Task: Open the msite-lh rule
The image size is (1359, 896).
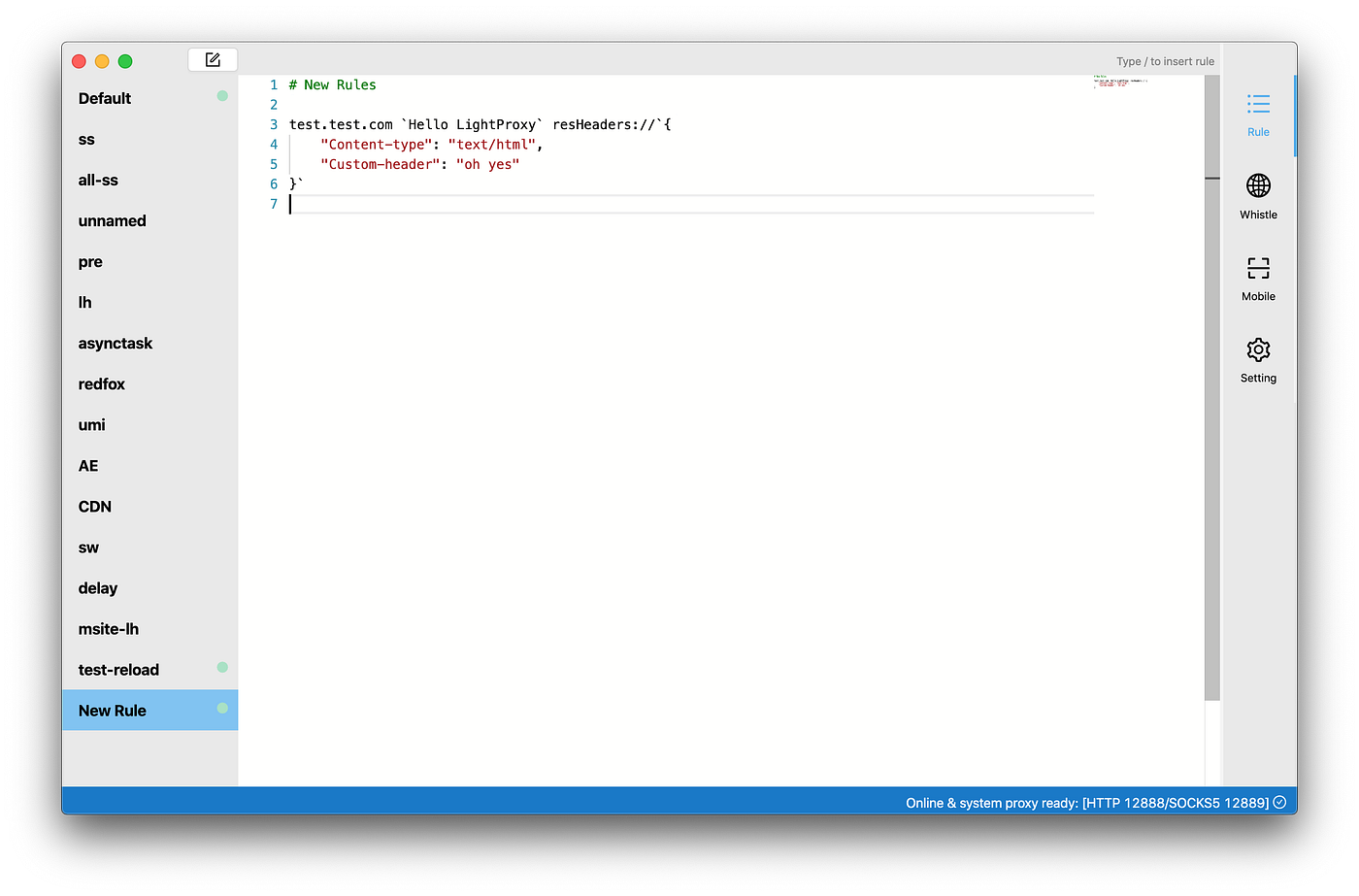Action: [108, 628]
